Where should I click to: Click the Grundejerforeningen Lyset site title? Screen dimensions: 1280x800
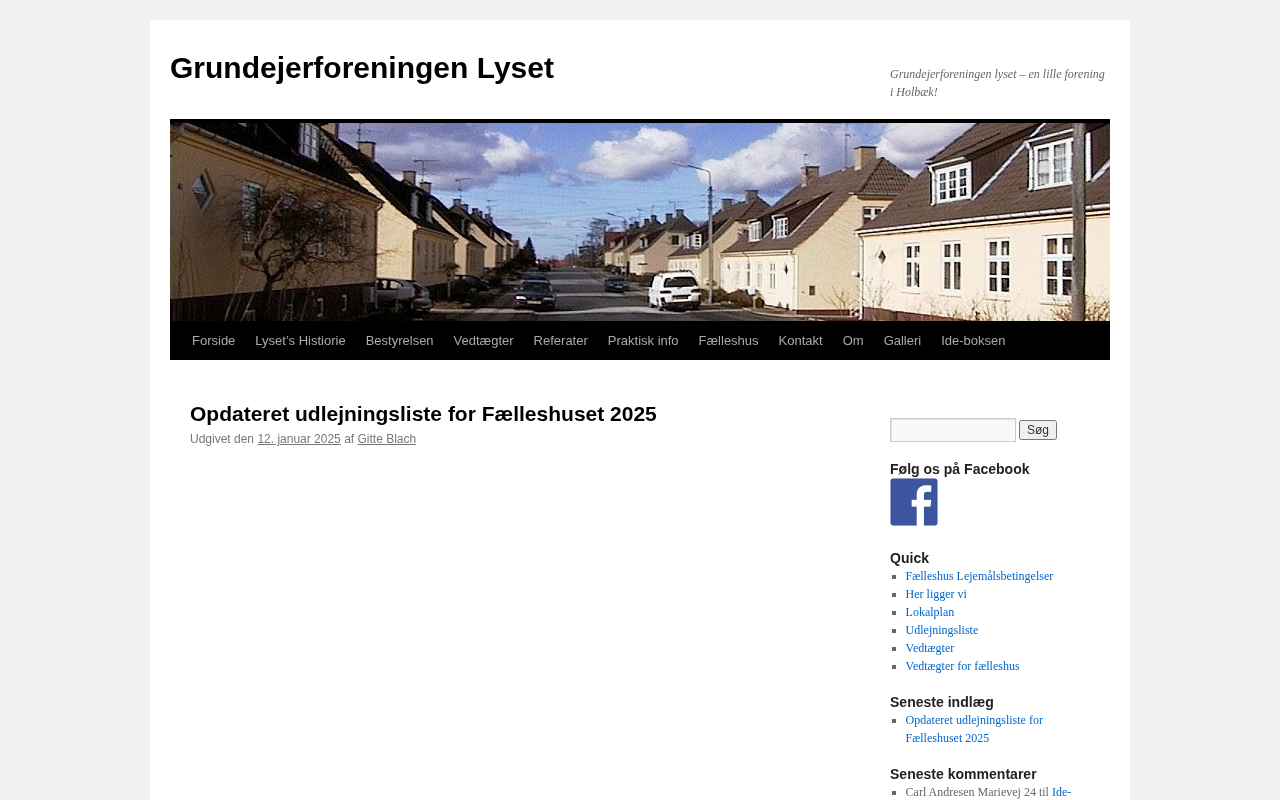point(362,68)
